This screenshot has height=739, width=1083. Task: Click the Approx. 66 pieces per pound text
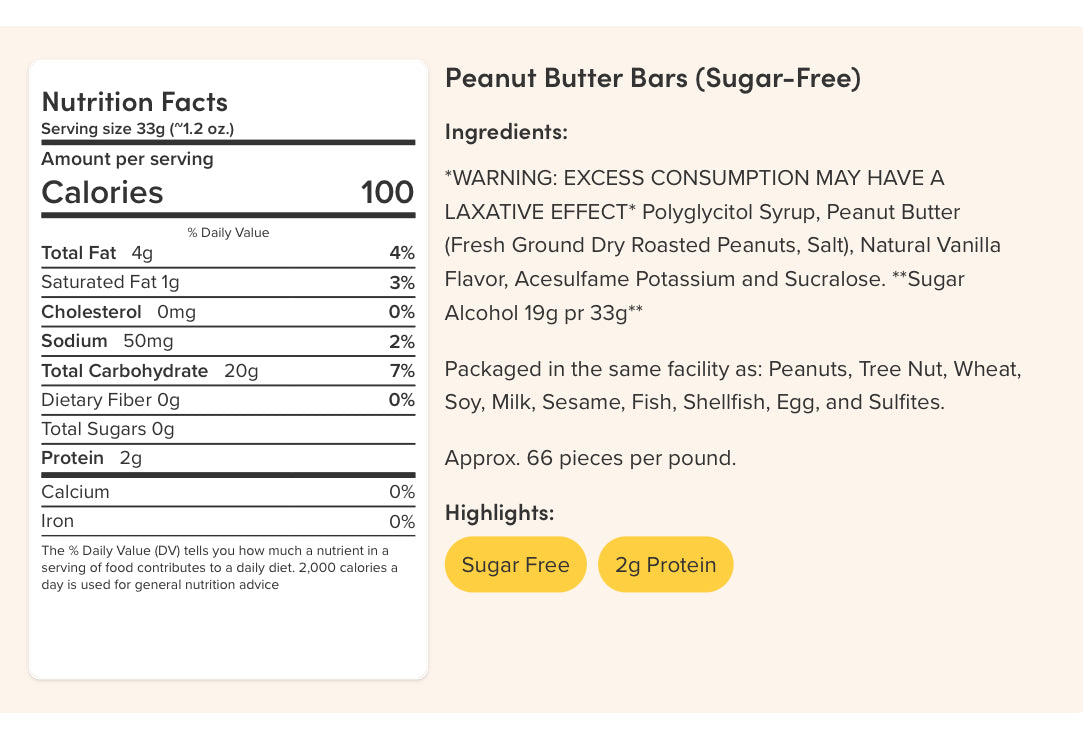590,459
